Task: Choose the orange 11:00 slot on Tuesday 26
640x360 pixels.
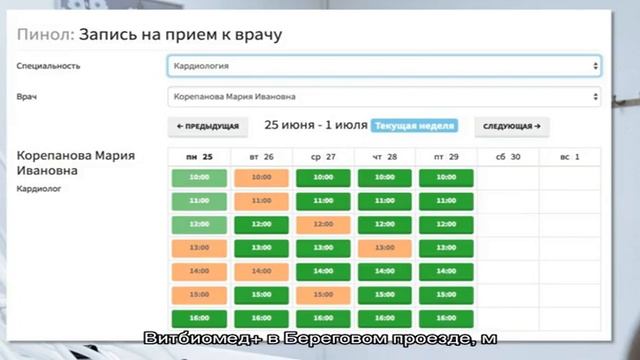Action: click(261, 201)
